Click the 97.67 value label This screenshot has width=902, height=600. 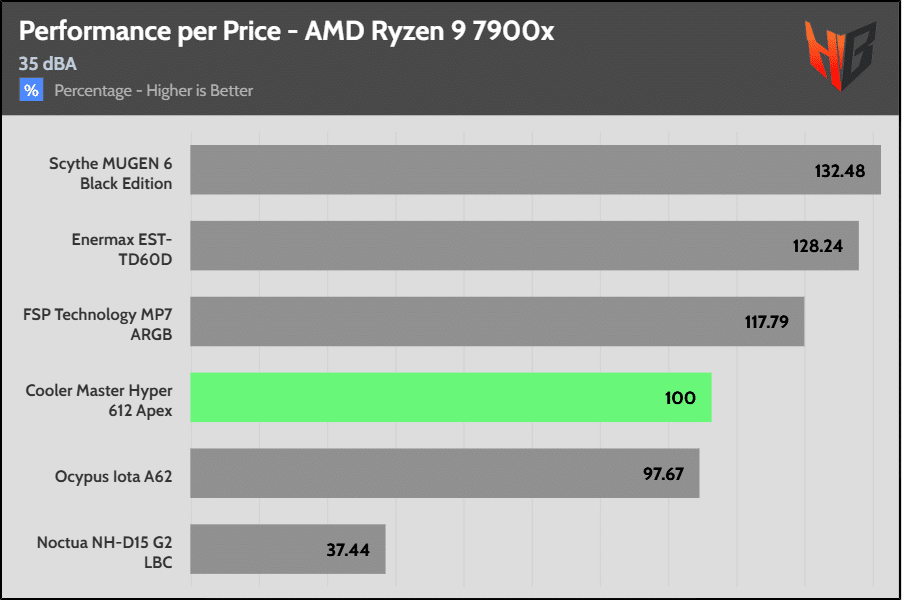coord(663,474)
